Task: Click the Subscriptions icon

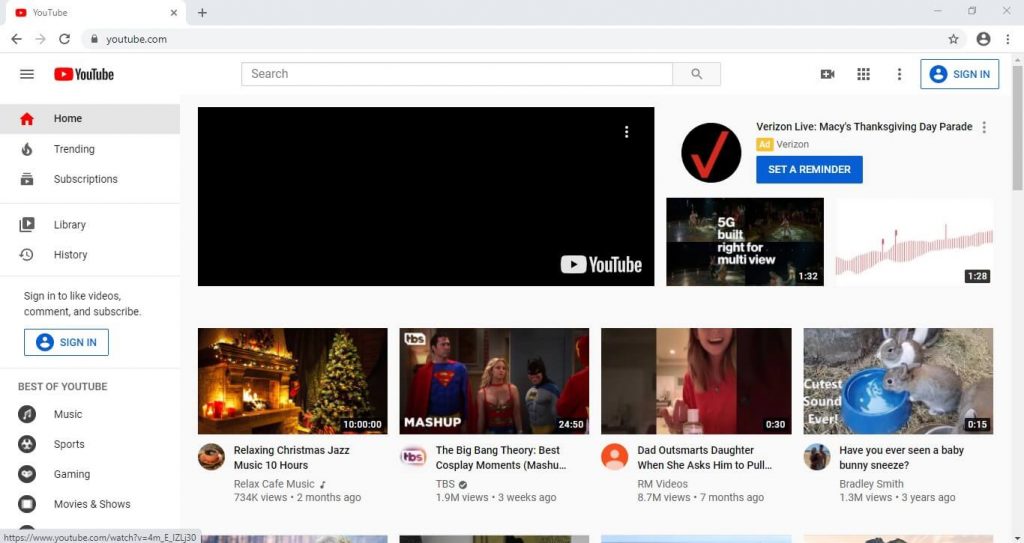Action: point(27,179)
